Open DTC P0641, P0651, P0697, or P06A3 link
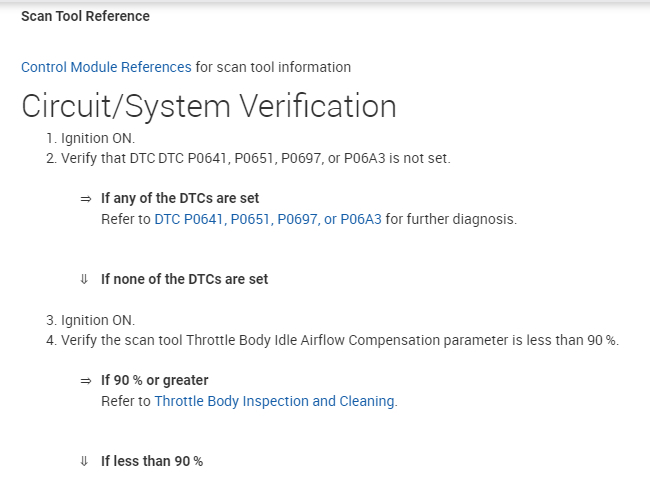 tap(268, 219)
